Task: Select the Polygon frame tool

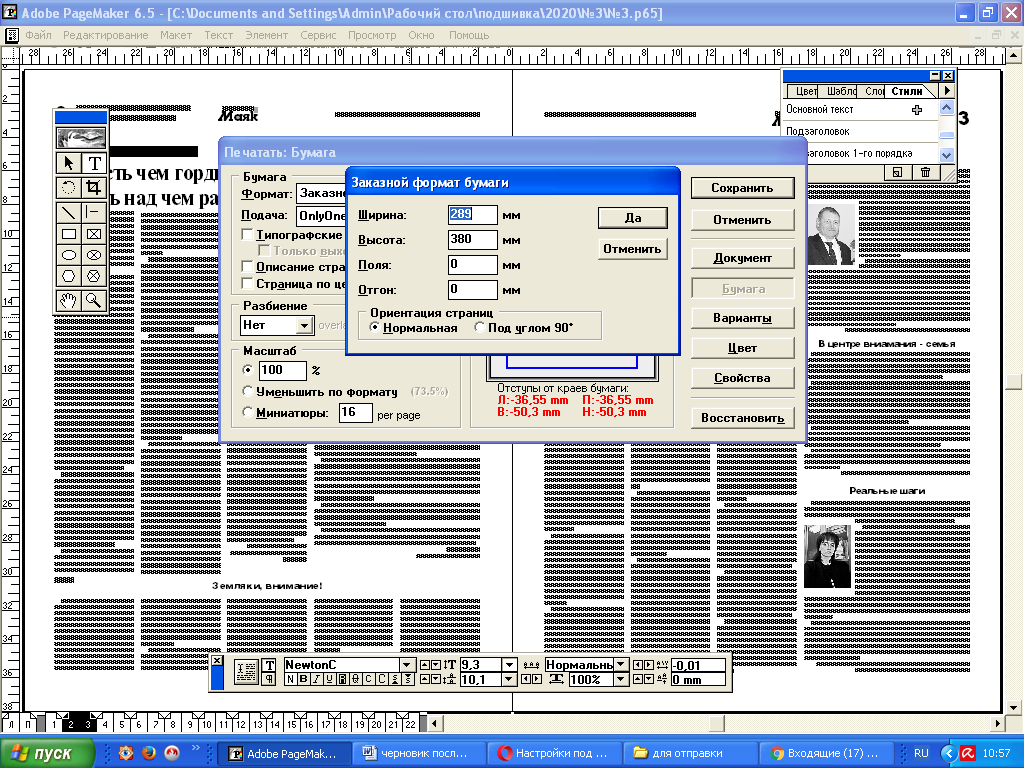Action: [93, 276]
